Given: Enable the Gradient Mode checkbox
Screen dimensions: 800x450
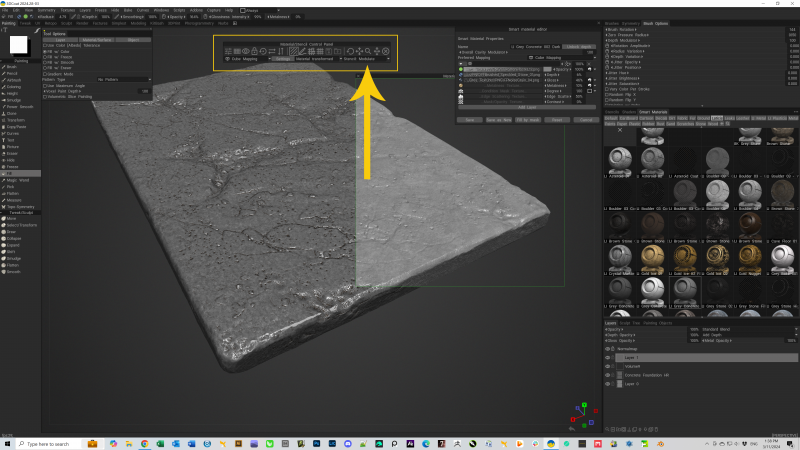Looking at the screenshot, I should (x=46, y=73).
